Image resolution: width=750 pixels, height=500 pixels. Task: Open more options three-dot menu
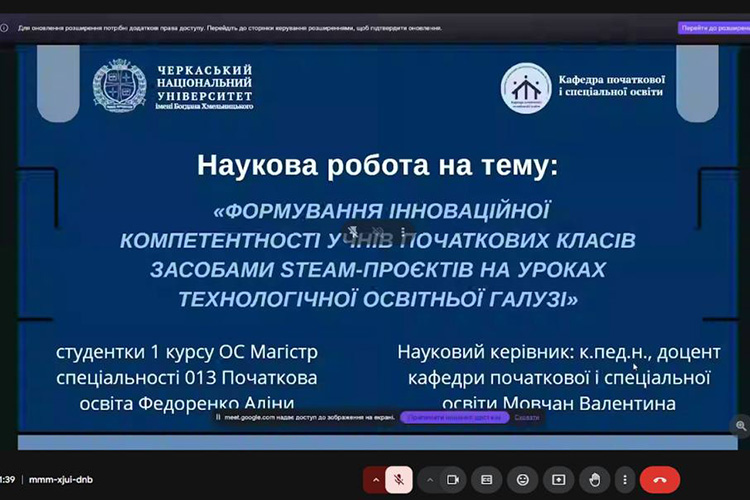click(623, 479)
